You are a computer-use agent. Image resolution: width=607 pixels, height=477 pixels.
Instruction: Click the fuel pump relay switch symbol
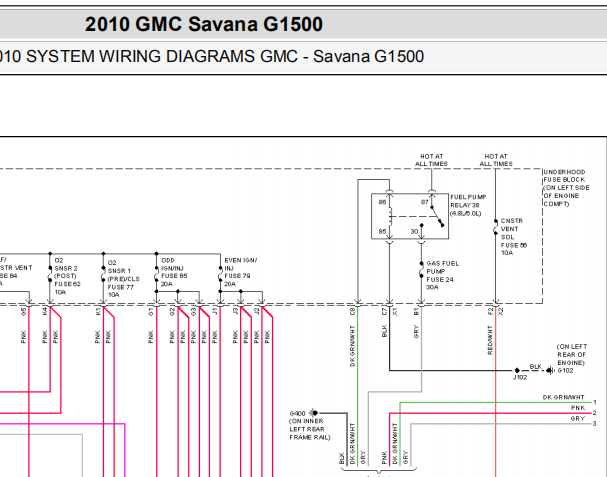click(437, 216)
